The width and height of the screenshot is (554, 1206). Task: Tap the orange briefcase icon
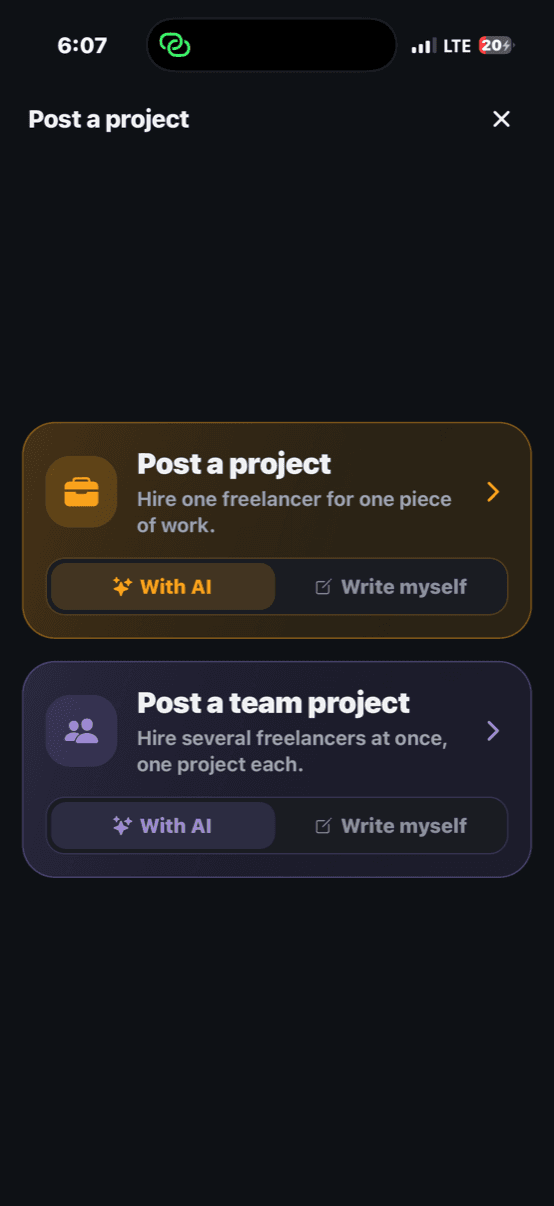coord(81,492)
